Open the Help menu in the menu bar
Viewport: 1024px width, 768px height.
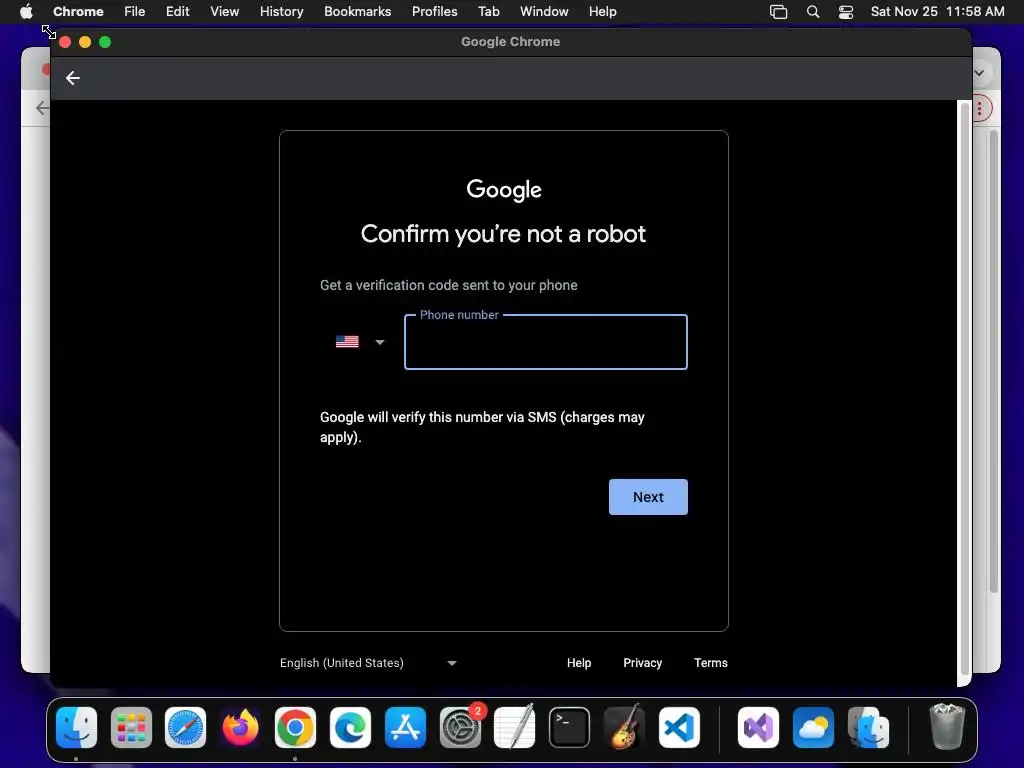(x=602, y=12)
